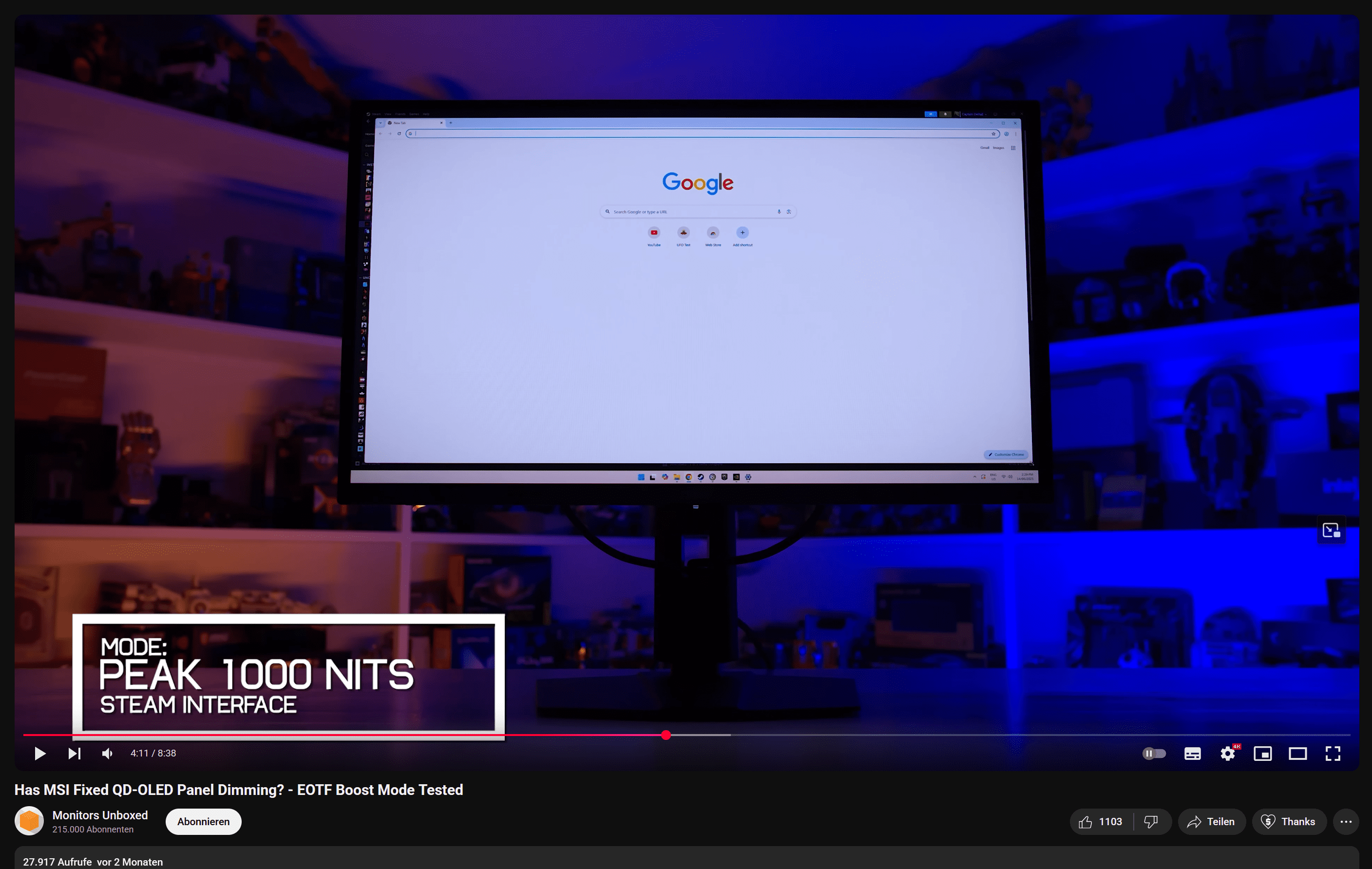Click the red progress bar scrubber
The image size is (1372, 869).
pyautogui.click(x=666, y=735)
